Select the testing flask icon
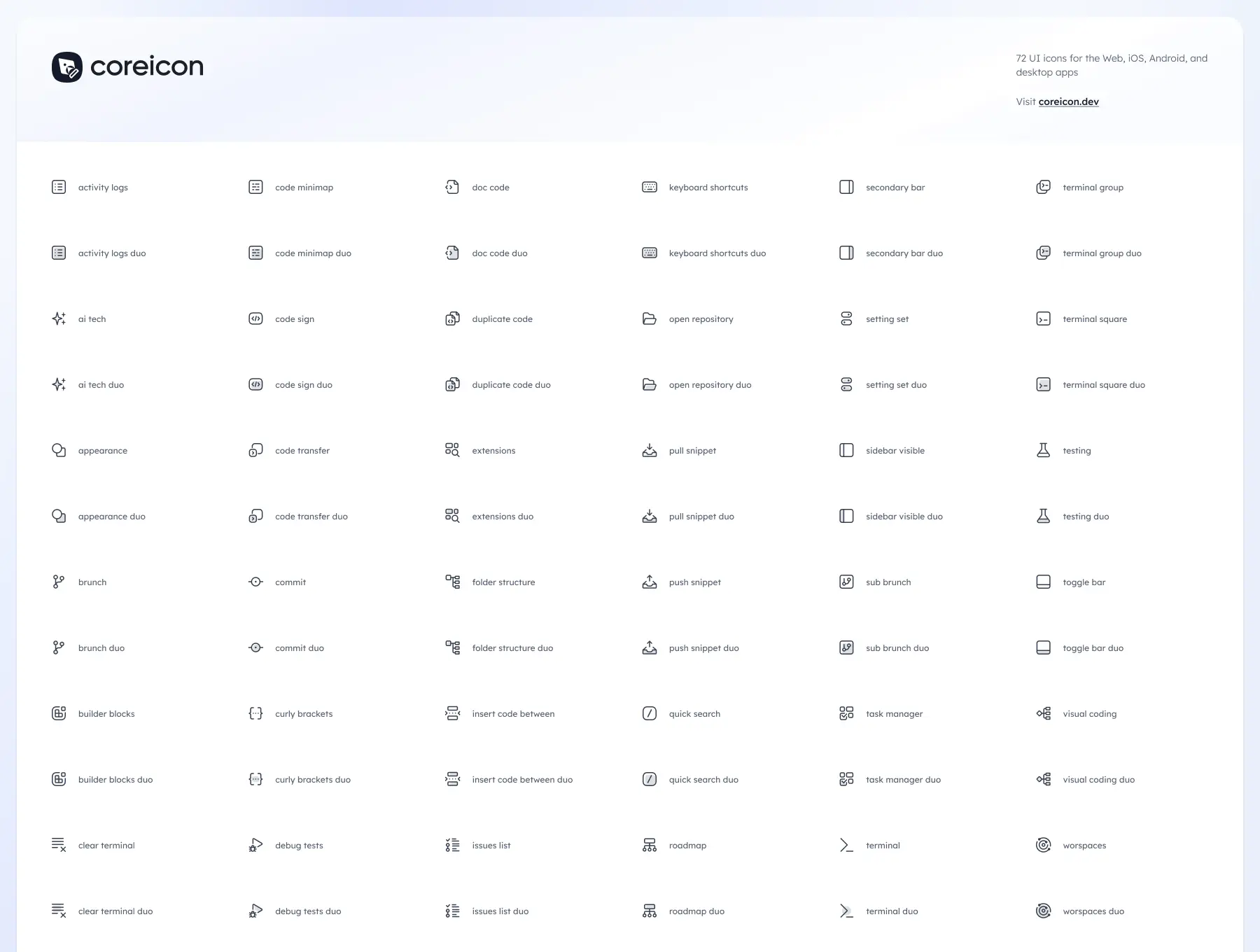This screenshot has width=1260, height=952. pos(1043,450)
